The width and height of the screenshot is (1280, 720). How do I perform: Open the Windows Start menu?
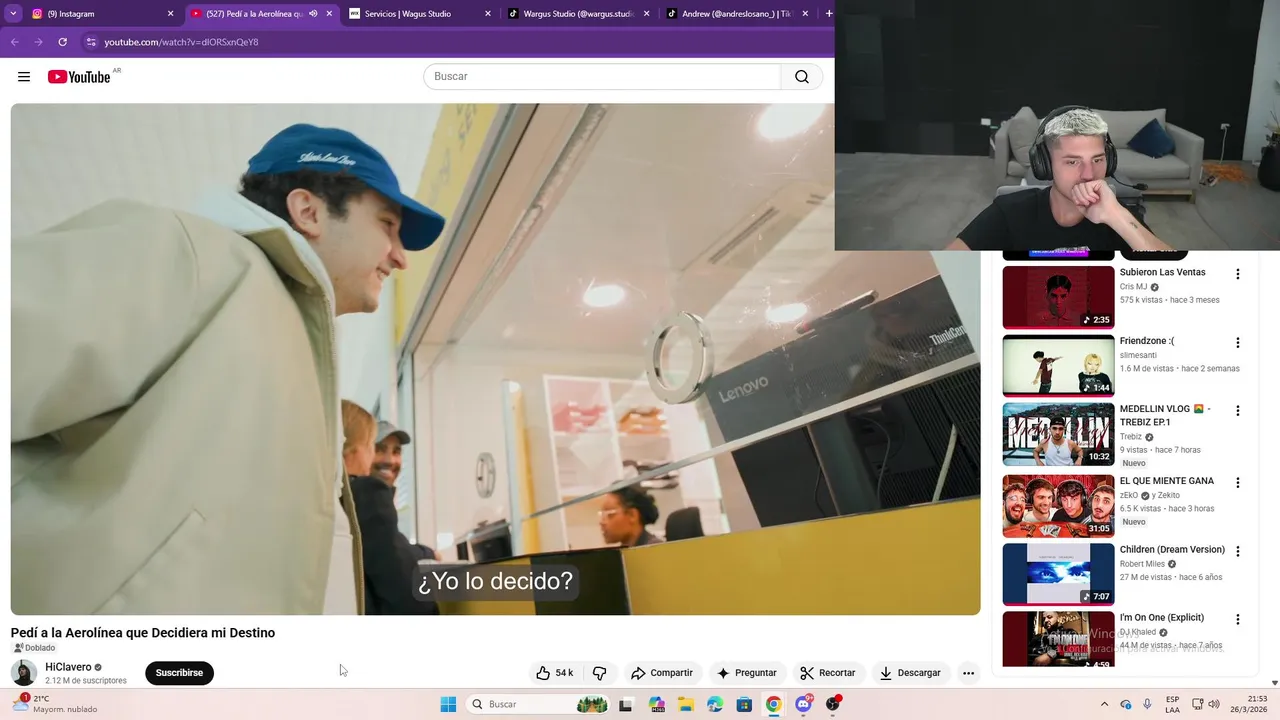click(448, 704)
